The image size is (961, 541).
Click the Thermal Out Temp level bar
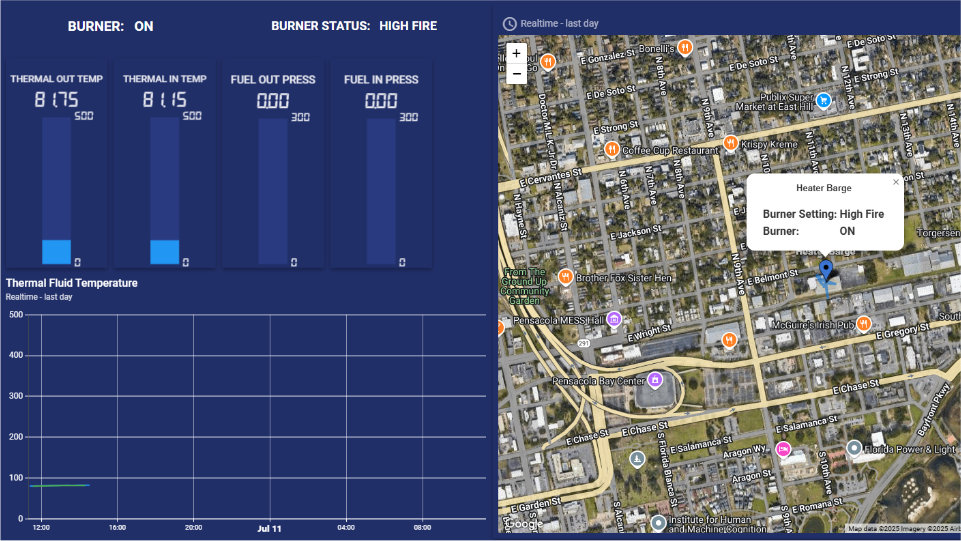coord(56,191)
